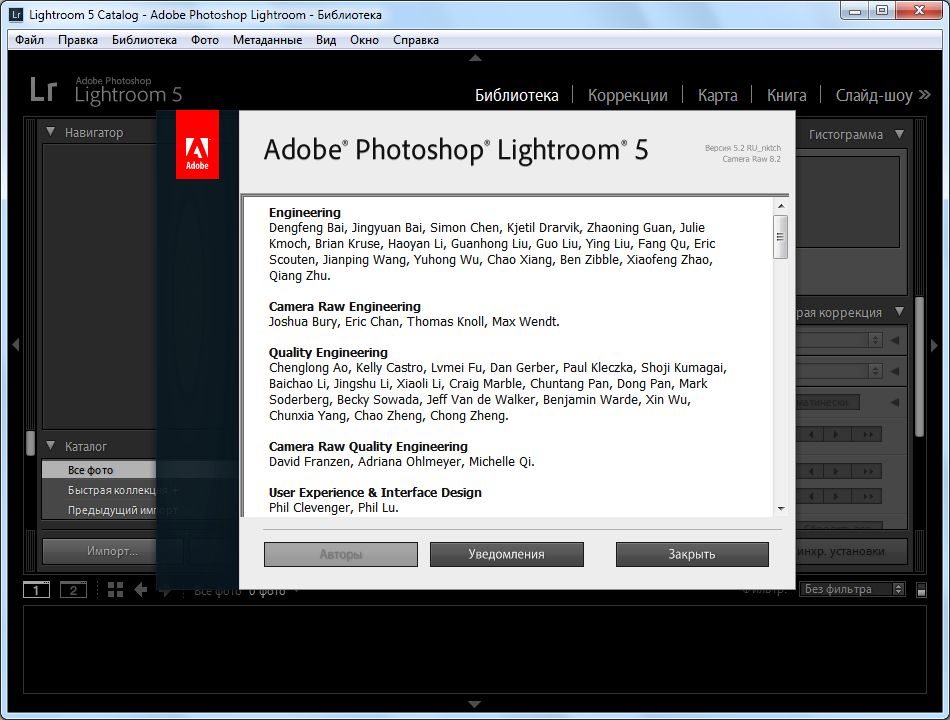Collapse the Навигатор panel
Image resolution: width=950 pixels, height=720 pixels.
[50, 131]
